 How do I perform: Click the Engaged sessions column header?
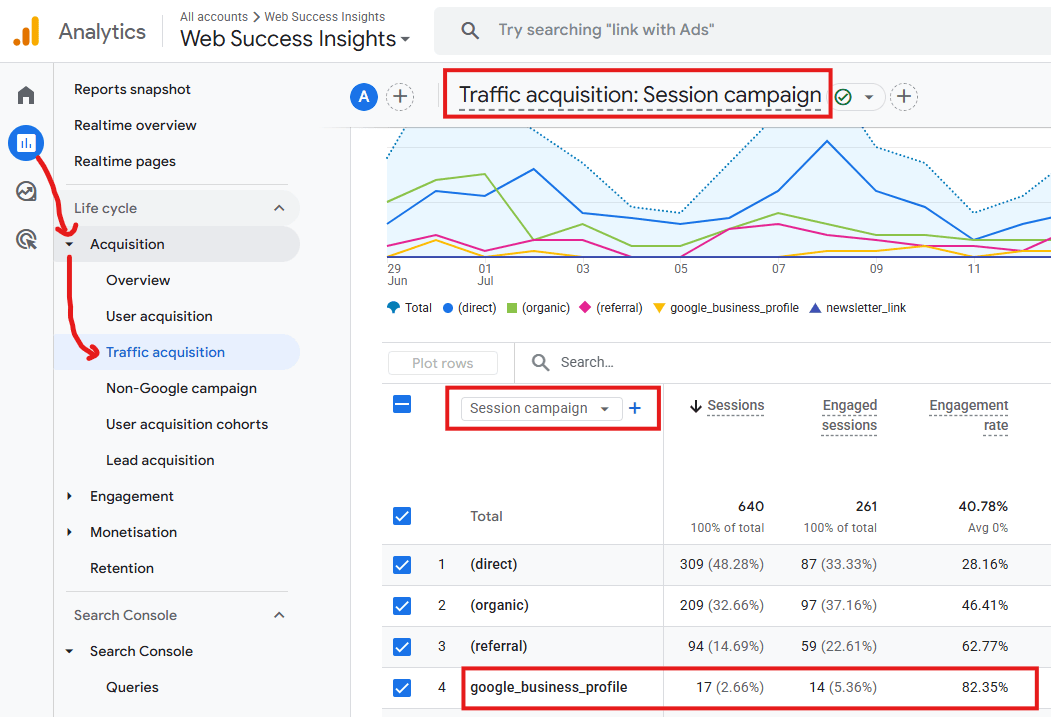[x=849, y=415]
